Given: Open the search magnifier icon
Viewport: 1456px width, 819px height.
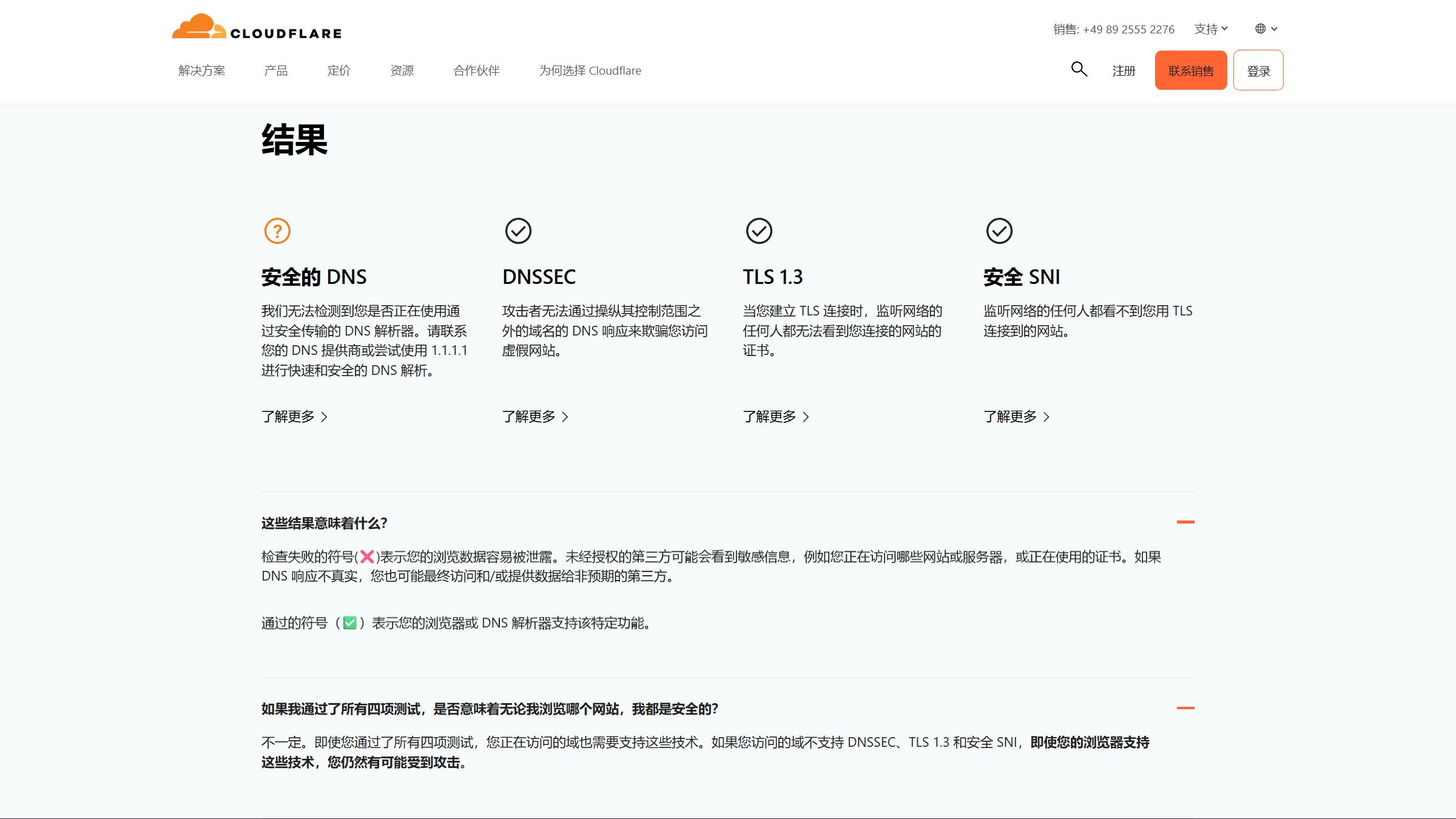Looking at the screenshot, I should (x=1079, y=69).
